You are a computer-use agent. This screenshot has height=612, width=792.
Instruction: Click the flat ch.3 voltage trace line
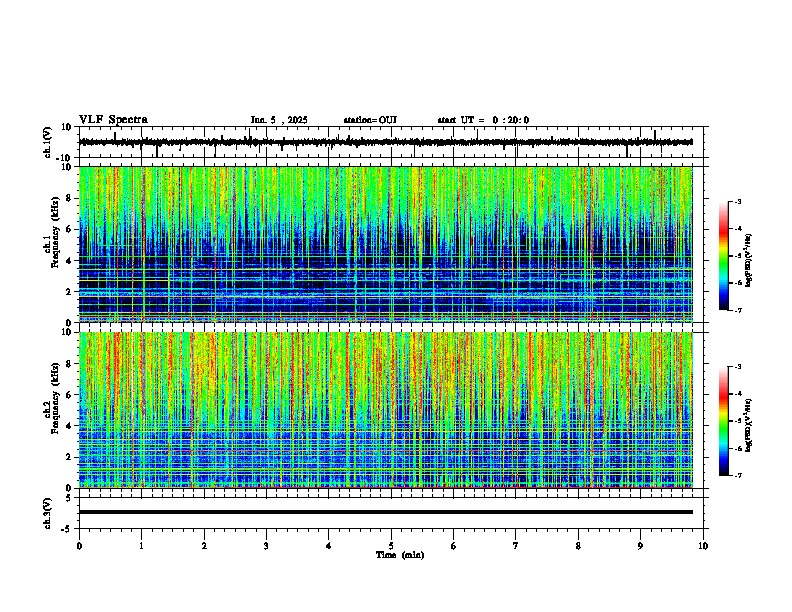385,512
